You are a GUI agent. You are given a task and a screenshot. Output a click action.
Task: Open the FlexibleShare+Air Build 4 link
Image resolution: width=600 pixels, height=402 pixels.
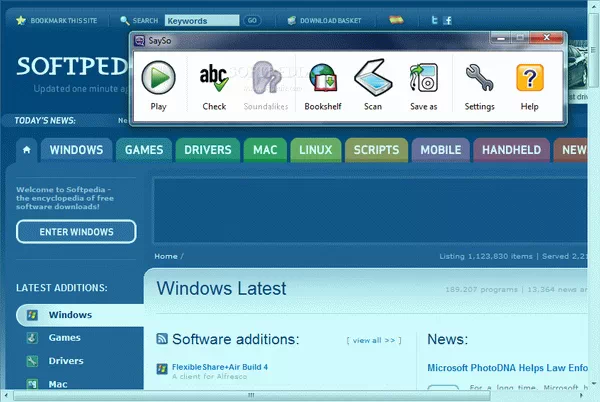[219, 367]
